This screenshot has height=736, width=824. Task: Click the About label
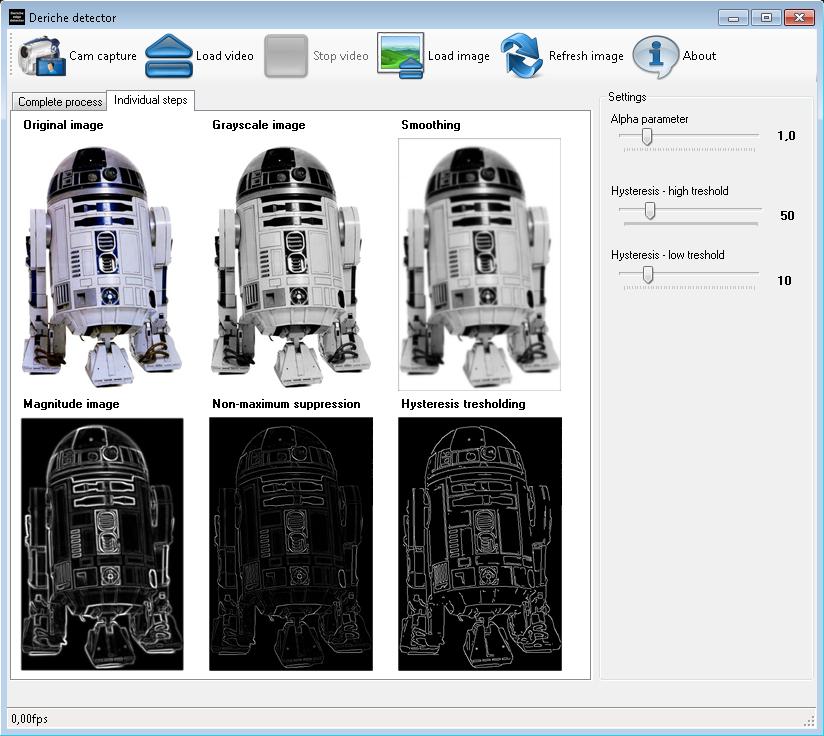(x=699, y=56)
